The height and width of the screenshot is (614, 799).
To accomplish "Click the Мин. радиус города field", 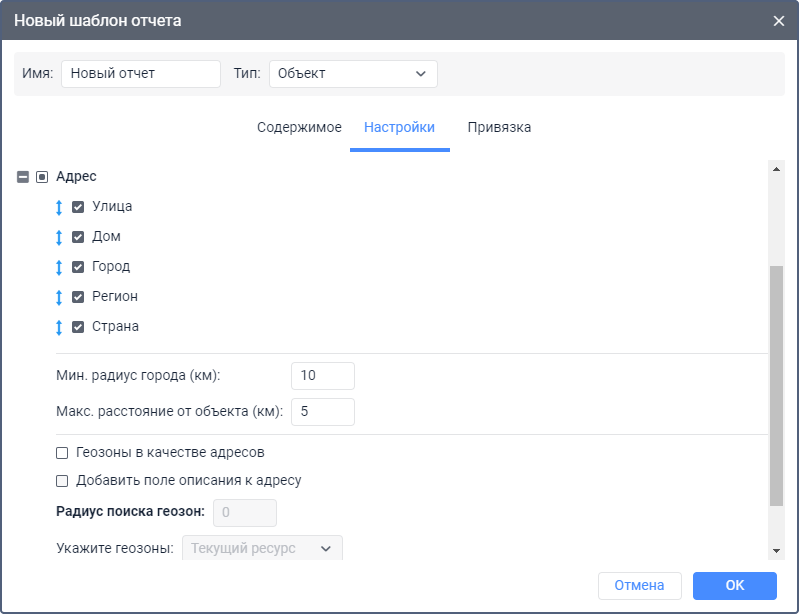I will pos(322,376).
